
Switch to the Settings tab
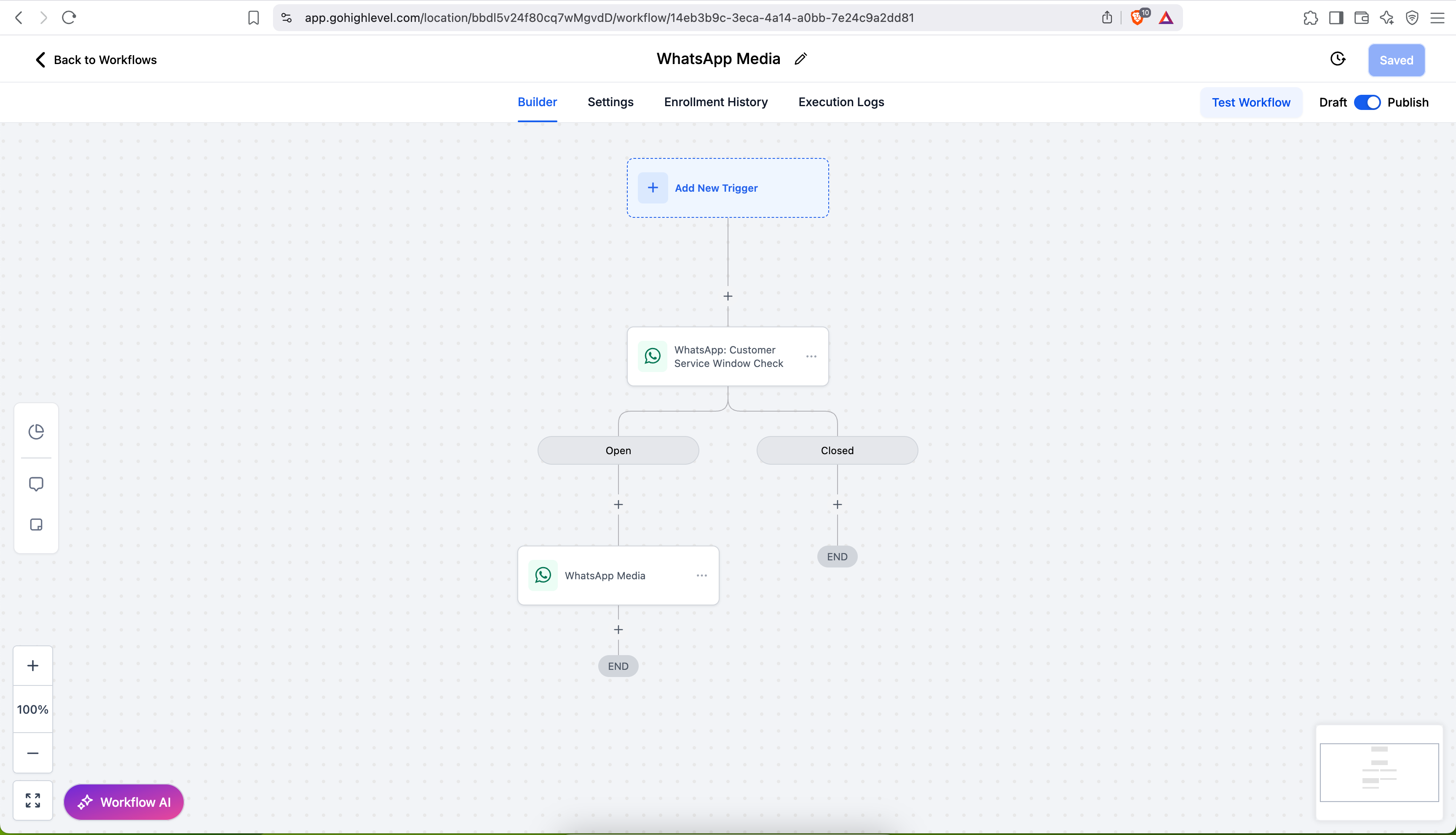click(x=610, y=102)
